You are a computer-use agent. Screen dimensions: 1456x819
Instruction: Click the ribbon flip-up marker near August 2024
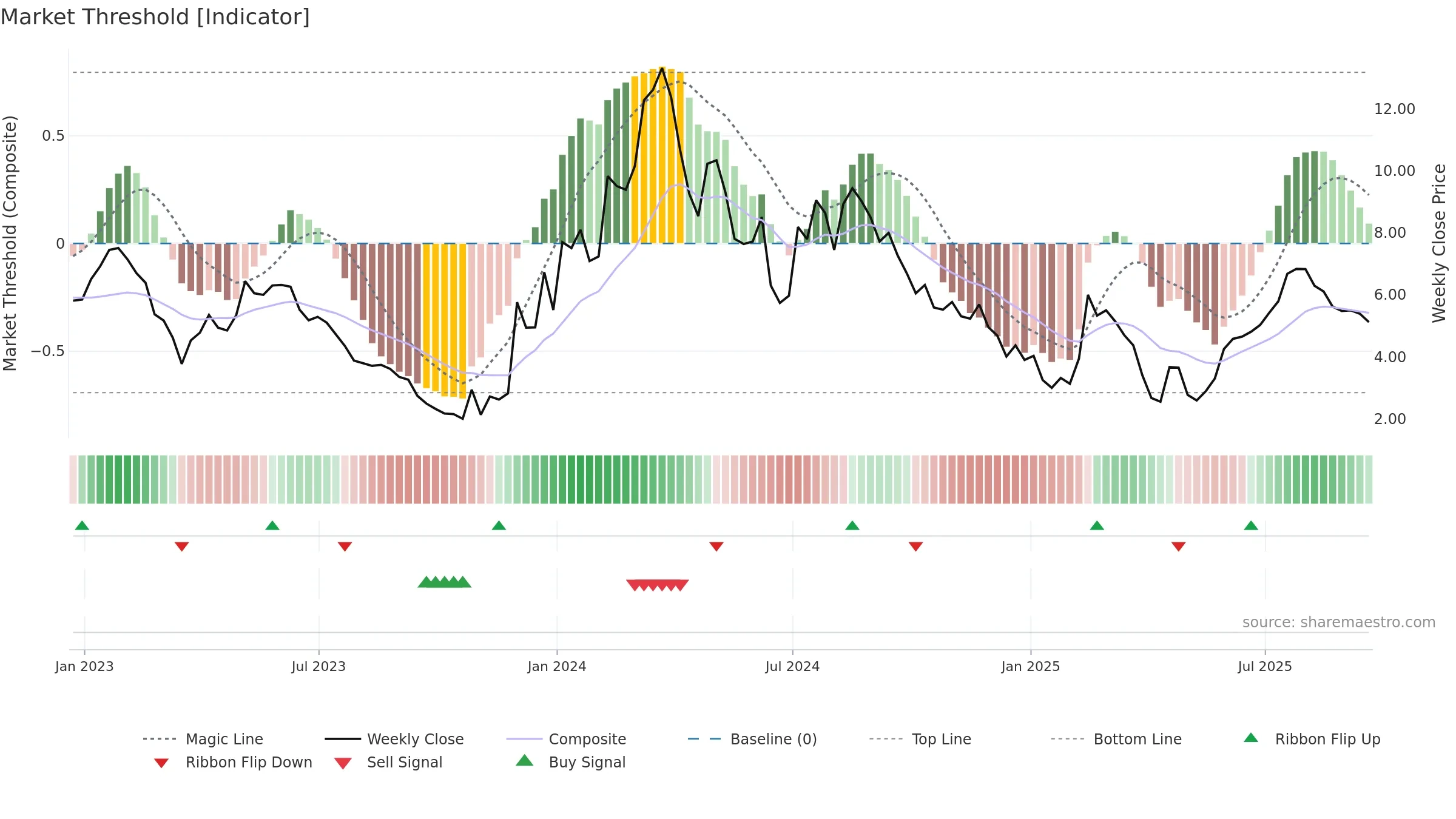(852, 525)
